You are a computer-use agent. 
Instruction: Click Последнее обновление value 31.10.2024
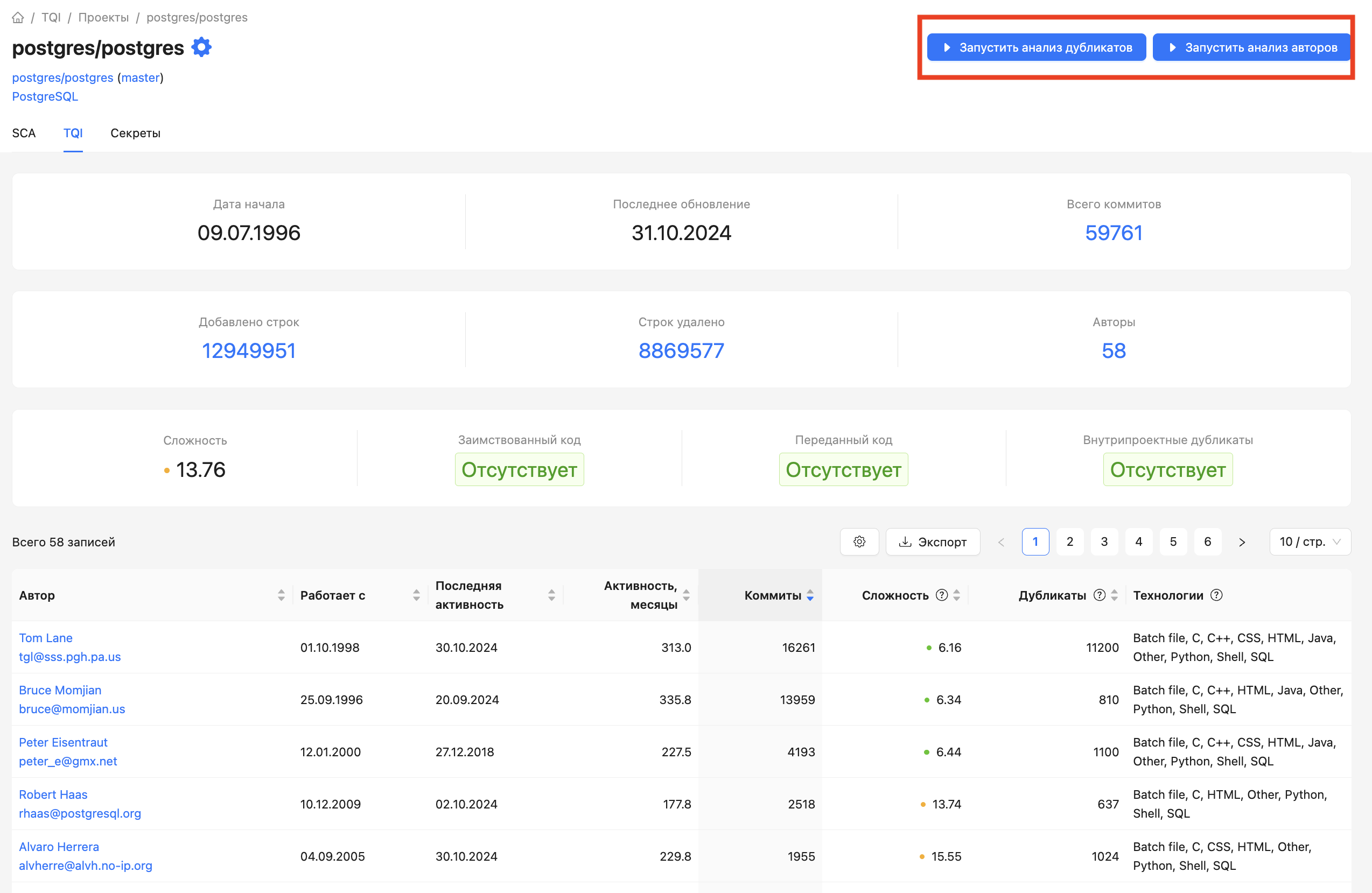pos(681,233)
